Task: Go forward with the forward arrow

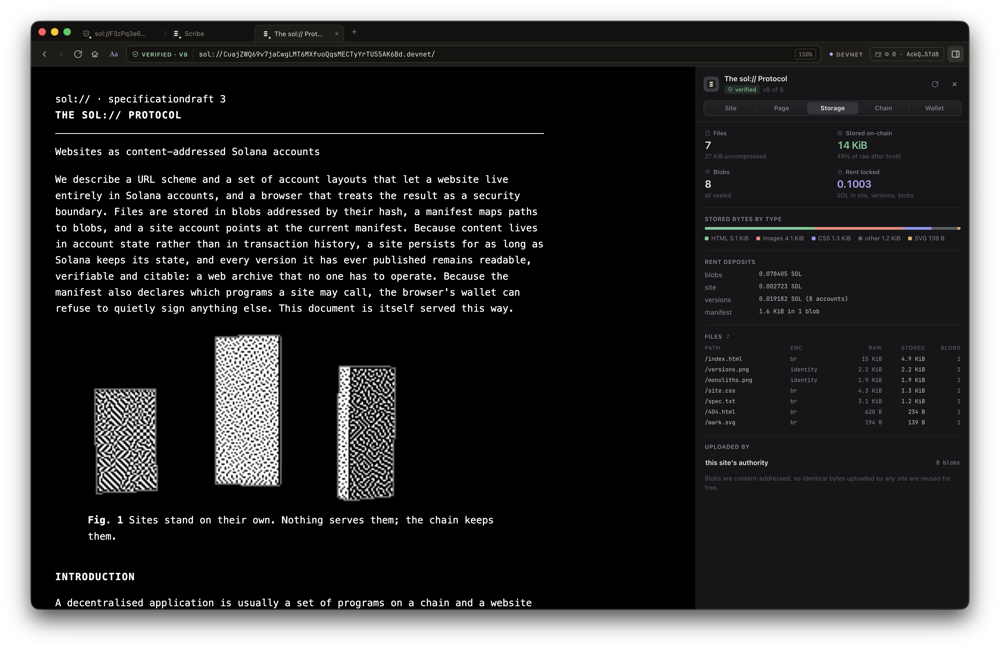Action: [61, 54]
